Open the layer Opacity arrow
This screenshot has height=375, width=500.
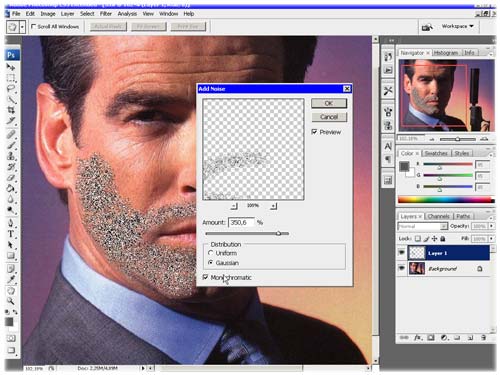coord(491,226)
